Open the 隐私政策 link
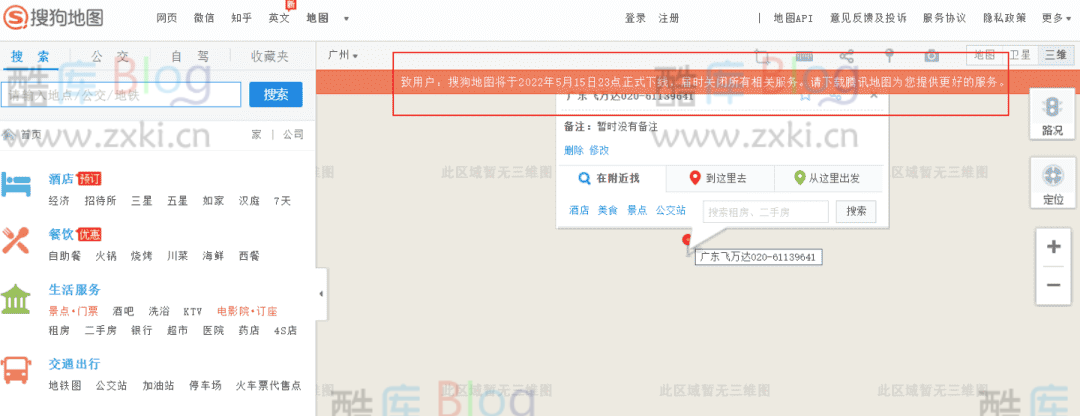Screen dimensions: 1080x416 coord(1004,19)
